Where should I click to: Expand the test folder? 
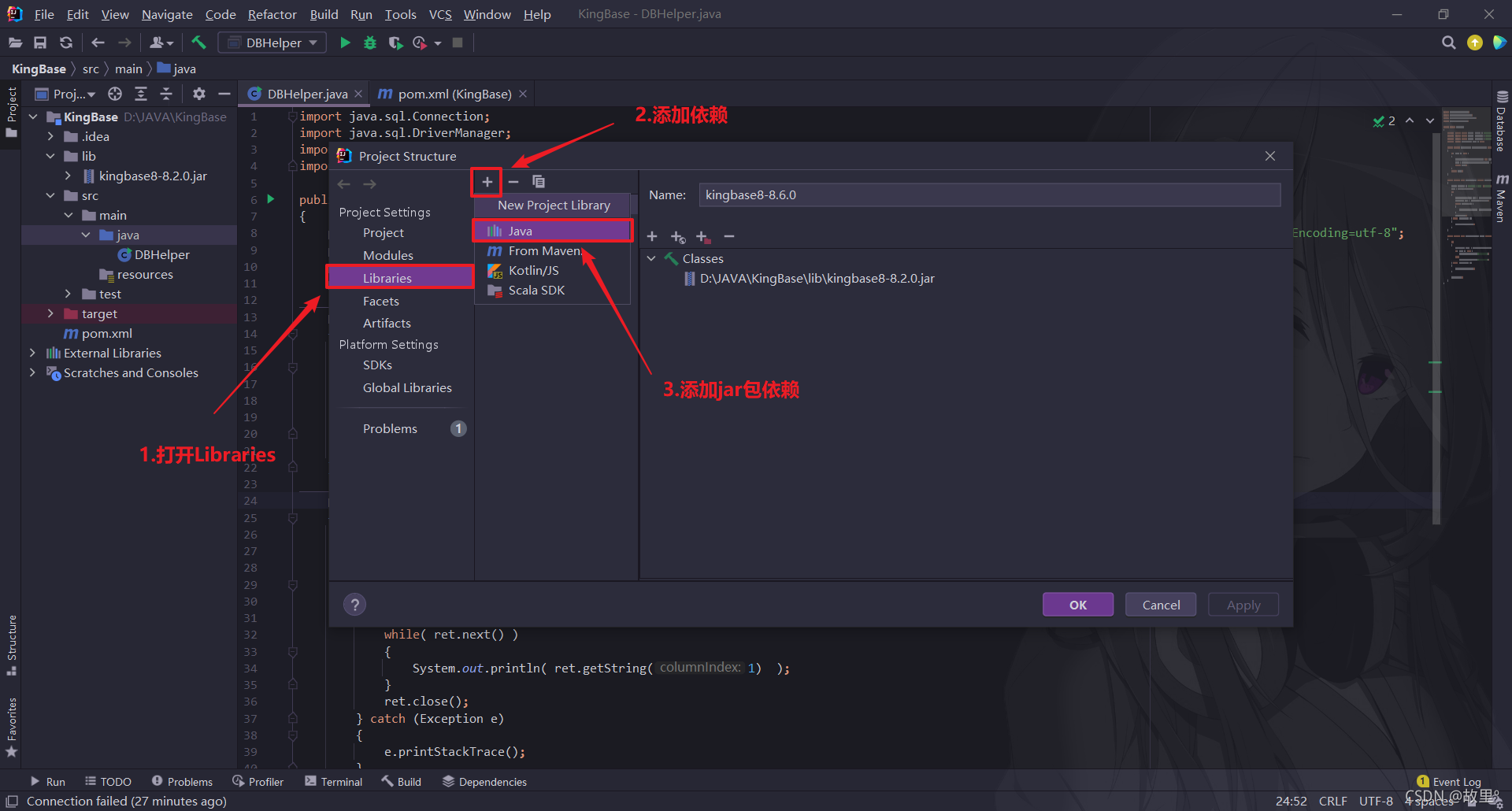tap(68, 294)
